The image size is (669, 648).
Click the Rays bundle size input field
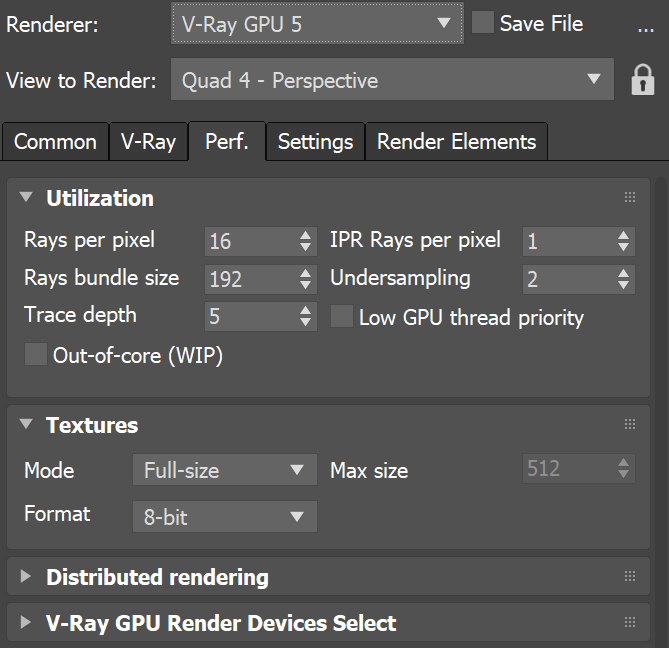[x=248, y=279]
